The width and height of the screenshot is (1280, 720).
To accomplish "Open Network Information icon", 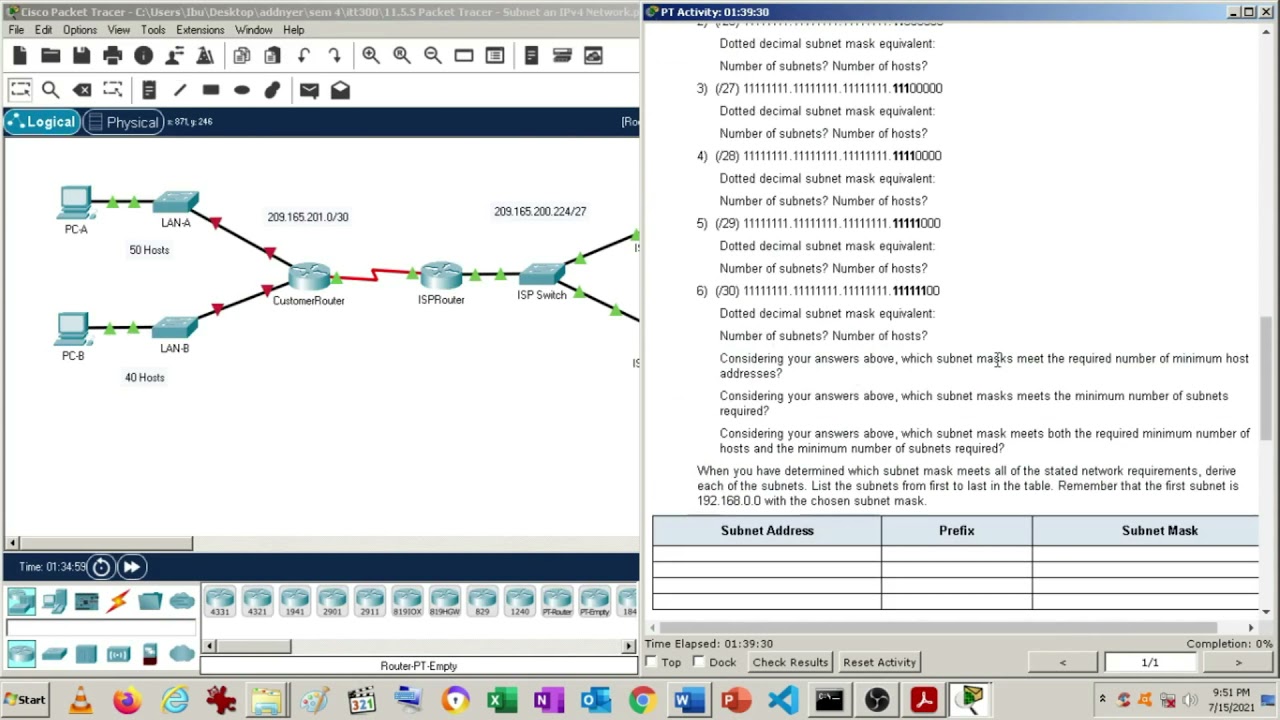I will (x=144, y=56).
